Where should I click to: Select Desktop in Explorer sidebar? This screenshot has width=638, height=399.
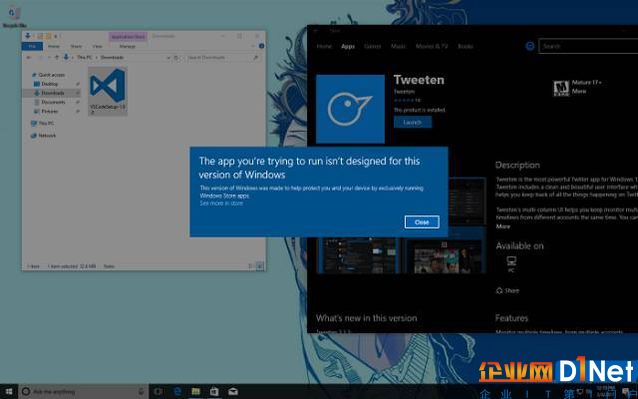(46, 84)
